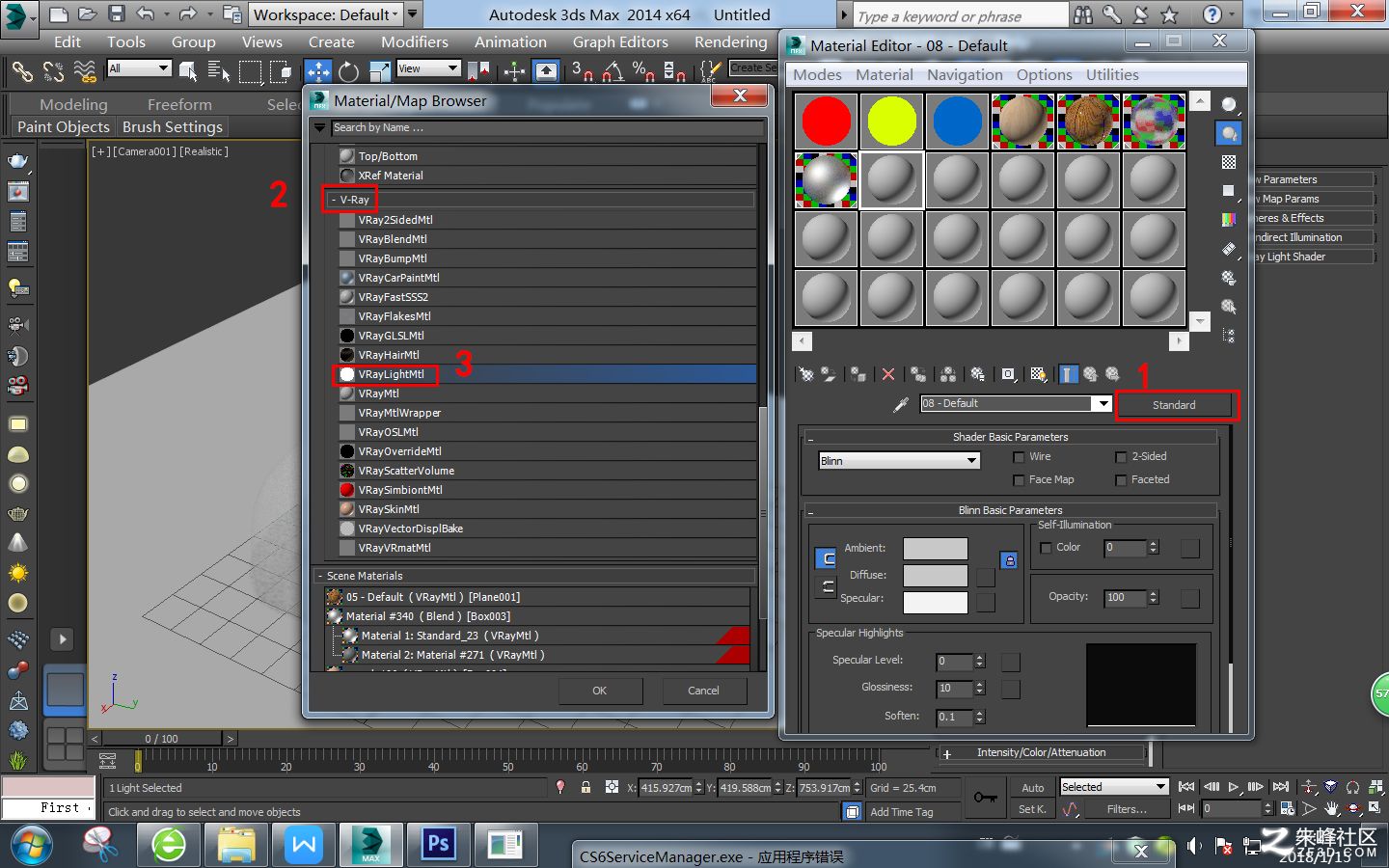Open Utilities menu in Material Editor
The width and height of the screenshot is (1389, 868).
pyautogui.click(x=1112, y=75)
